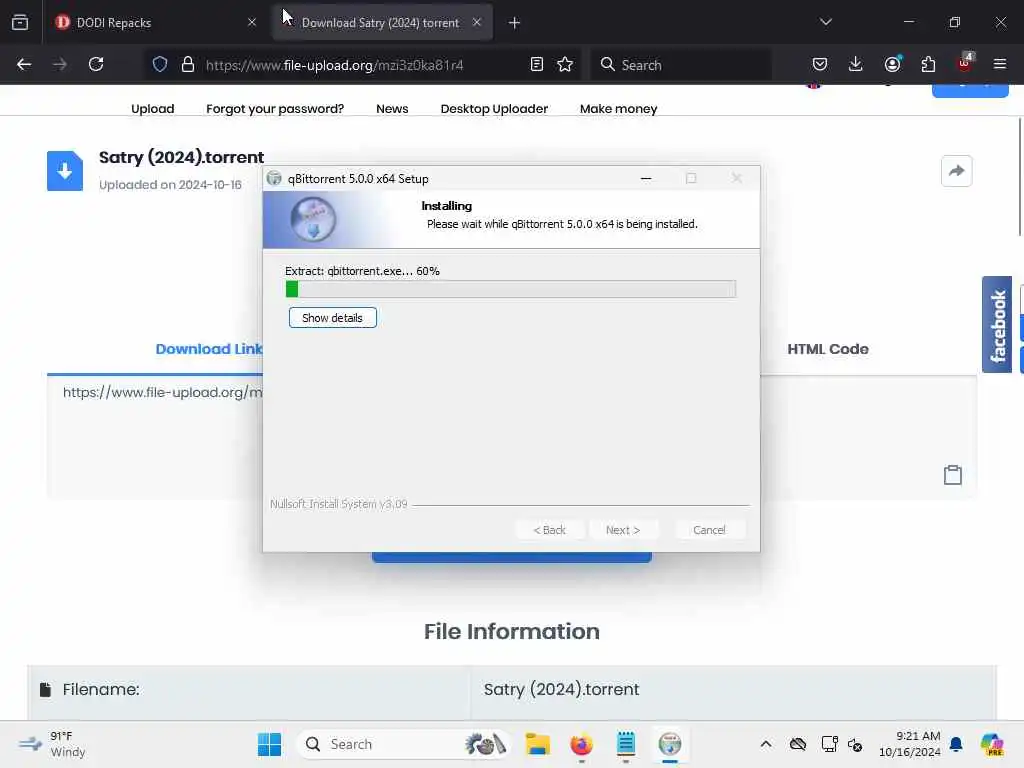Select the qBittorrent setup taskbar icon
This screenshot has width=1024, height=768.
(670, 744)
